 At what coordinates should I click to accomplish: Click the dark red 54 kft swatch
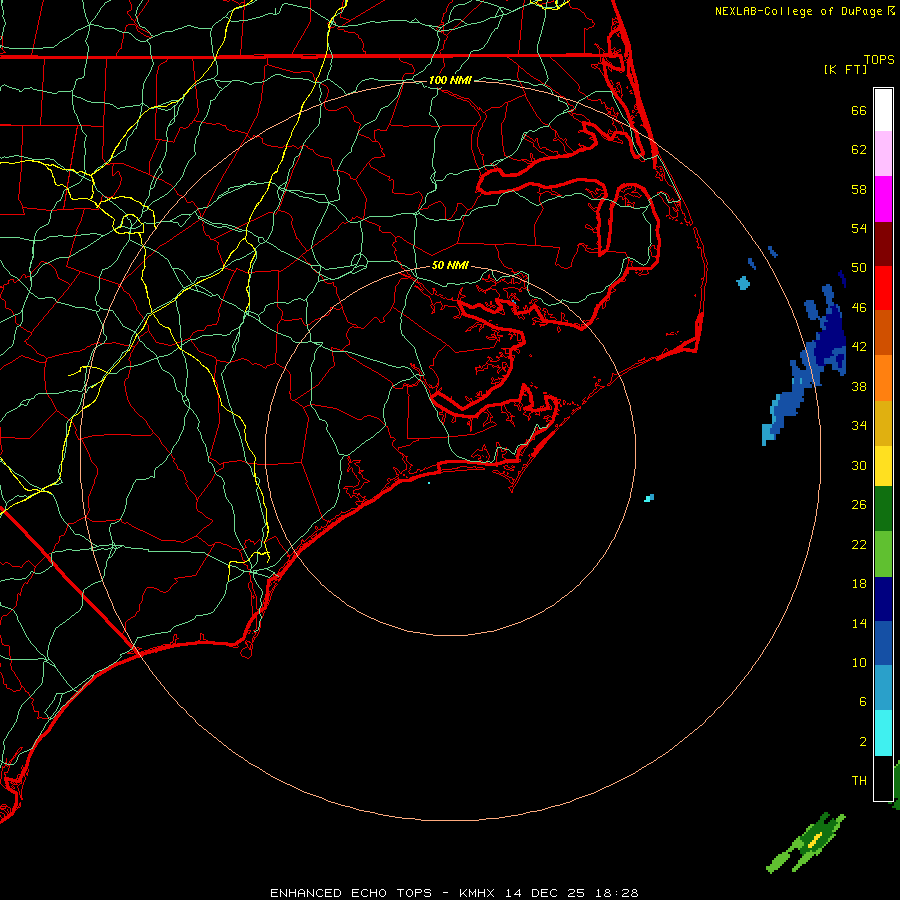[x=883, y=243]
